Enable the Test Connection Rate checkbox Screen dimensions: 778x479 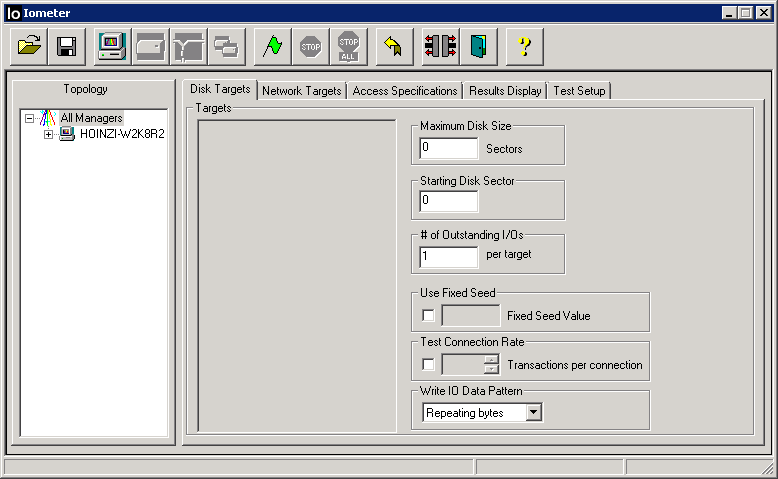(428, 364)
